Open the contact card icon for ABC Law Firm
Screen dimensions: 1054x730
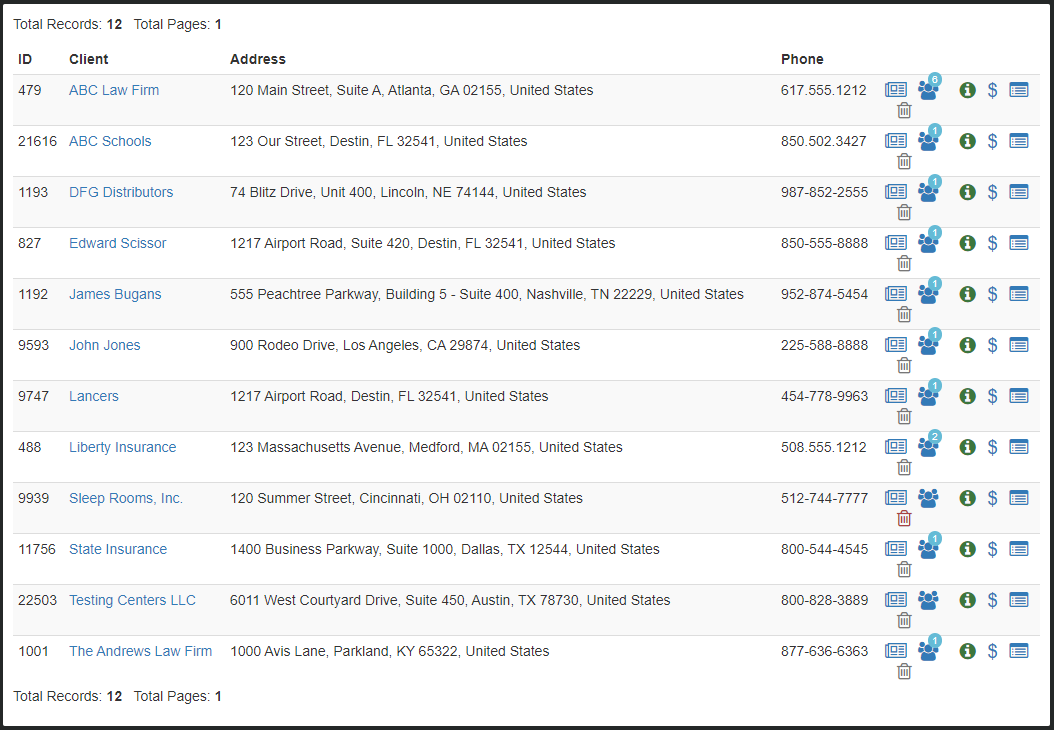click(x=895, y=89)
